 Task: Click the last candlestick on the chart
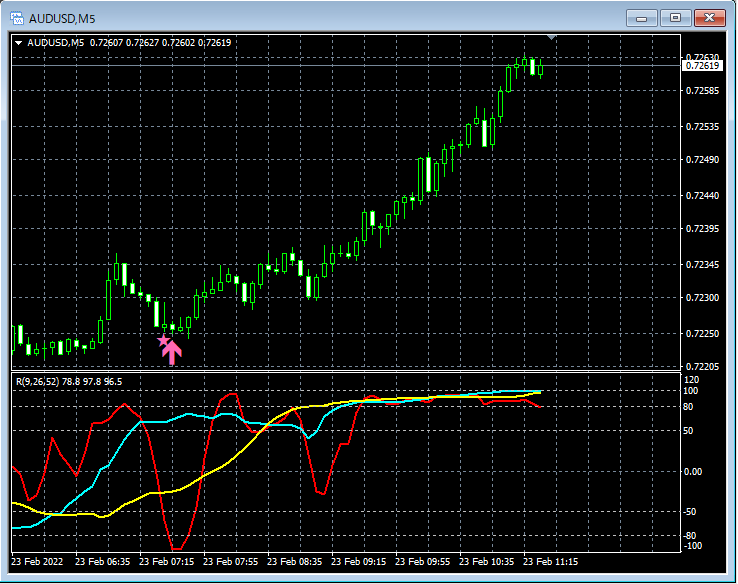tap(540, 69)
